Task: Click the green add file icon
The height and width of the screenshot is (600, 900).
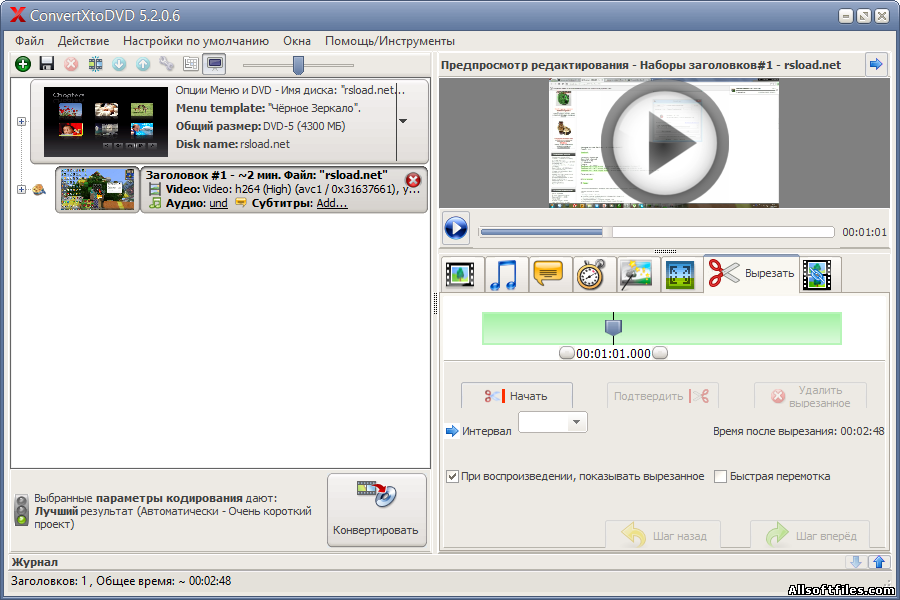Action: click(x=23, y=64)
